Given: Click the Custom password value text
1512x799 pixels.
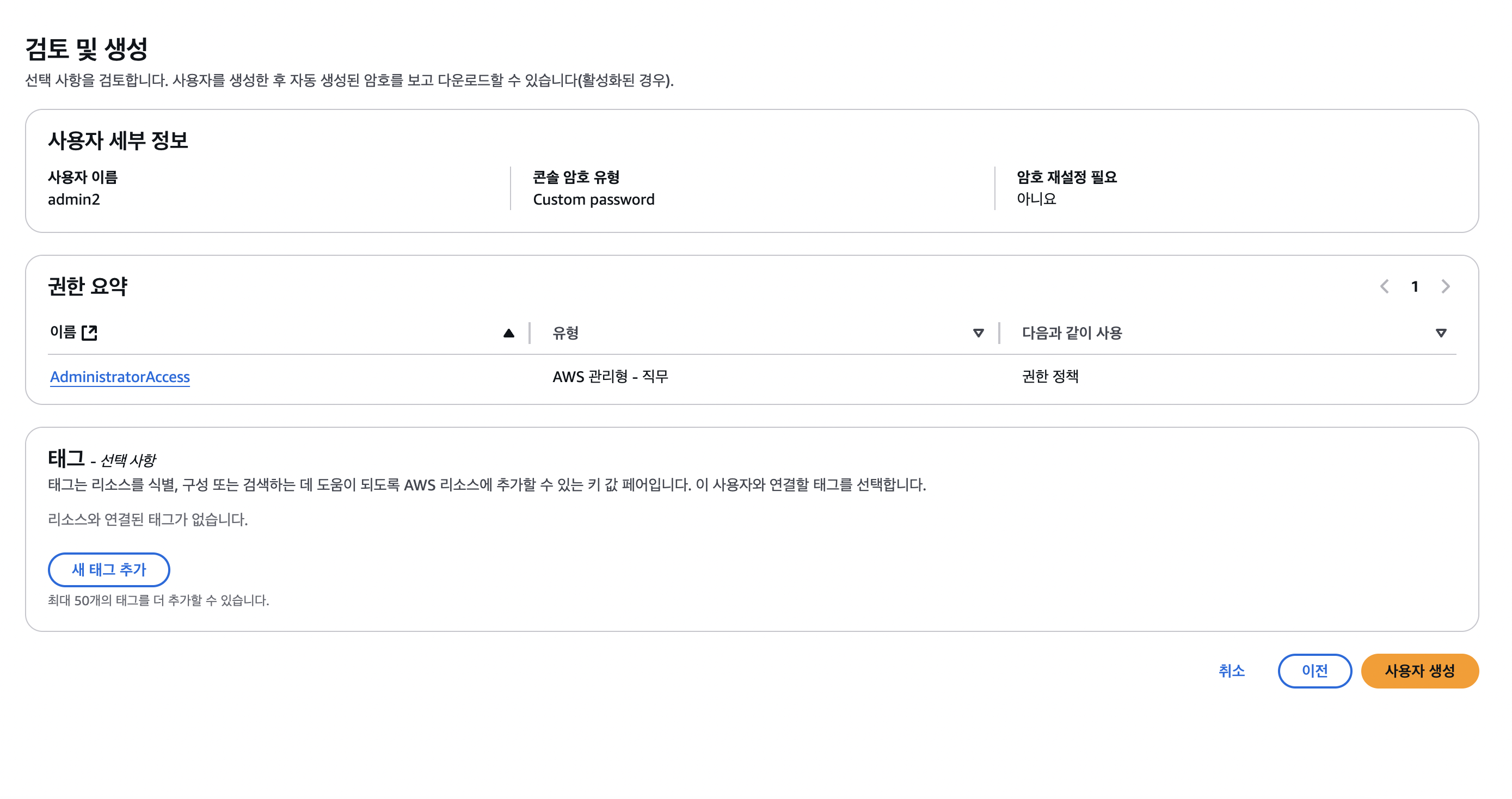Looking at the screenshot, I should (593, 199).
